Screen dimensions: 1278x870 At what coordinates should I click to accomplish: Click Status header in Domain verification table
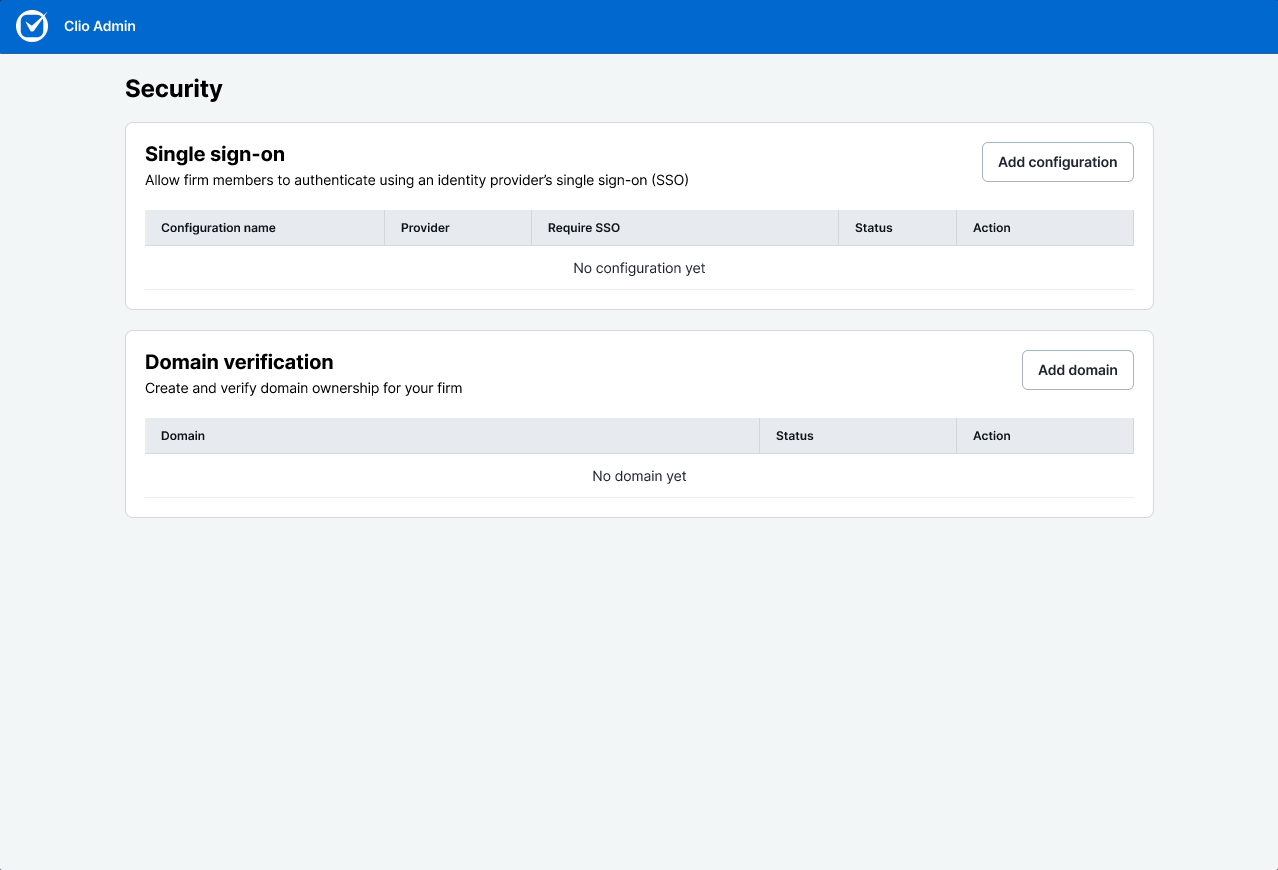point(858,436)
